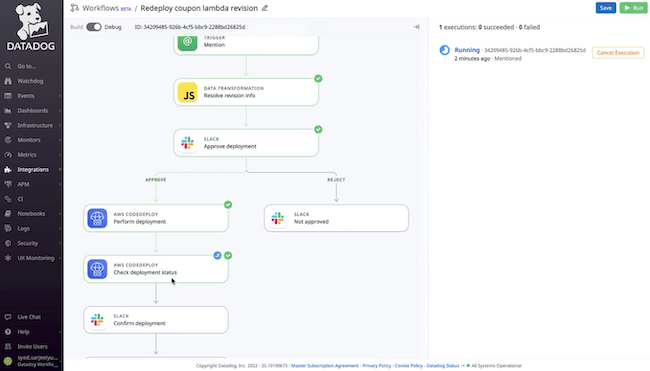The image size is (650, 371).
Task: Click the Infrastructure sidebar icon
Action: (8, 125)
